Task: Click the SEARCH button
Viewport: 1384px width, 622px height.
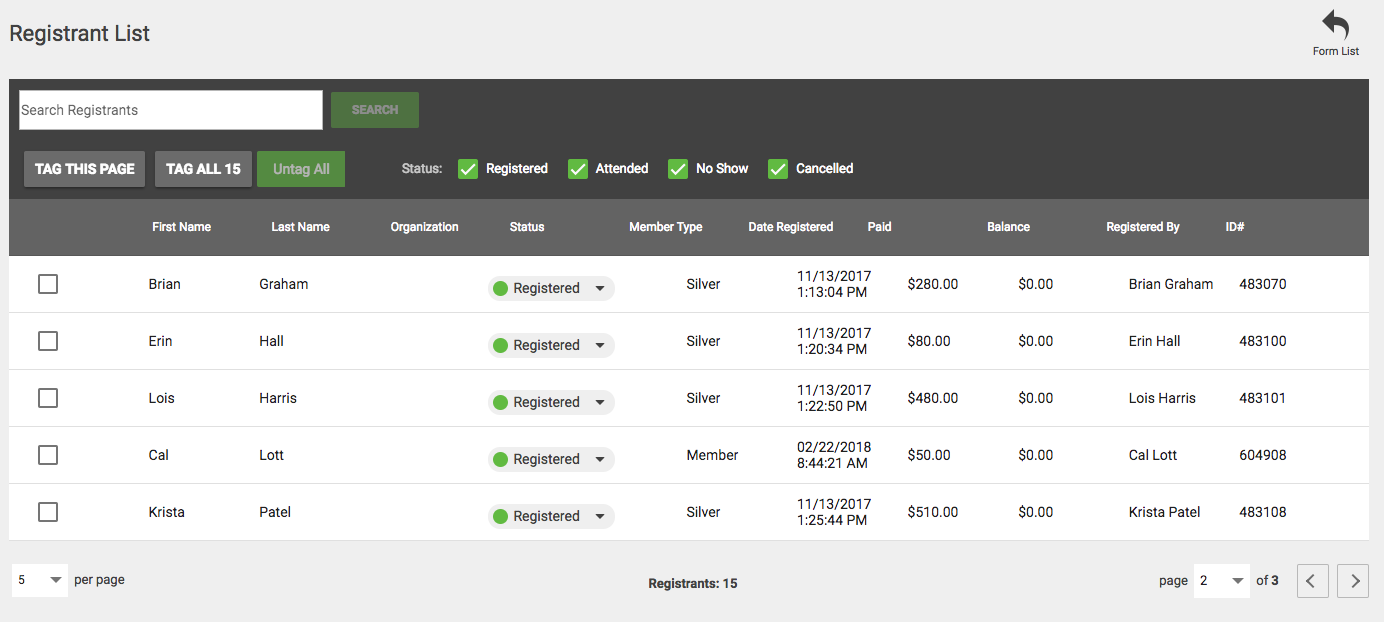Action: click(375, 110)
